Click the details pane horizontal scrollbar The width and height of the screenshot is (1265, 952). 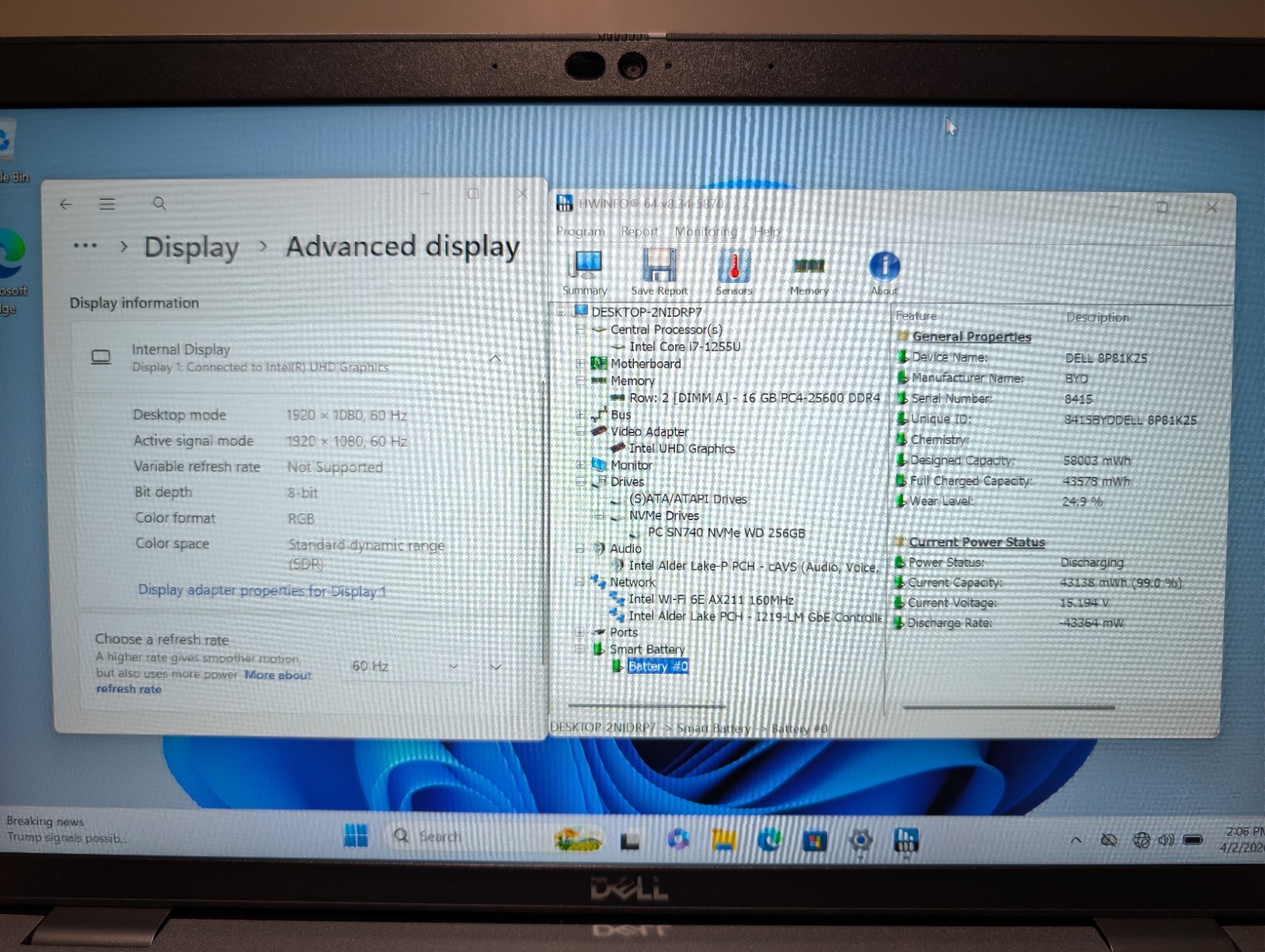(1008, 707)
